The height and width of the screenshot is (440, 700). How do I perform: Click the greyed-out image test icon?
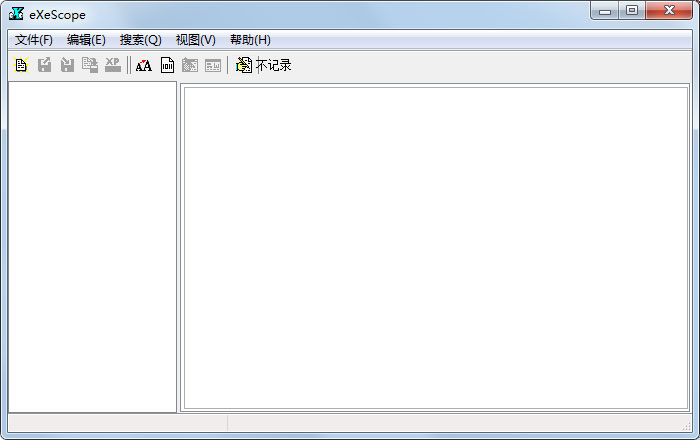190,65
